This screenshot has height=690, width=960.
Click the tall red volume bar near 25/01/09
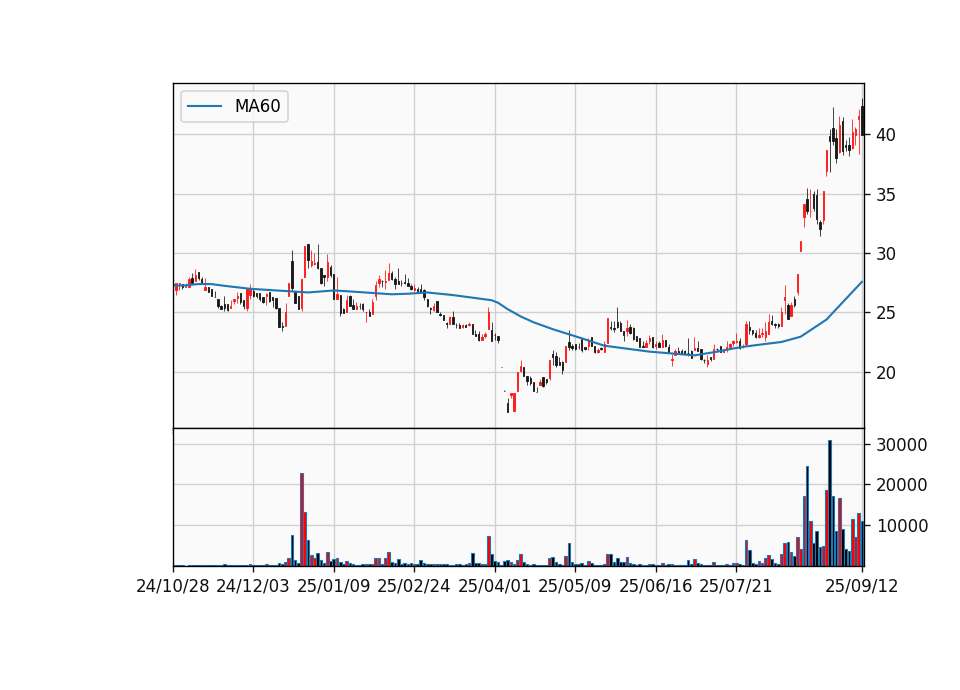pyautogui.click(x=302, y=519)
